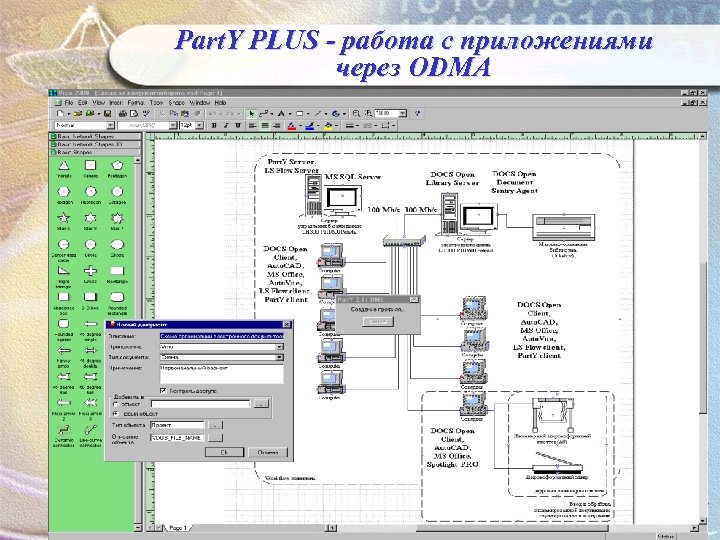This screenshot has width=720, height=540.
Task: Click the Print Preview icon
Action: point(134,113)
